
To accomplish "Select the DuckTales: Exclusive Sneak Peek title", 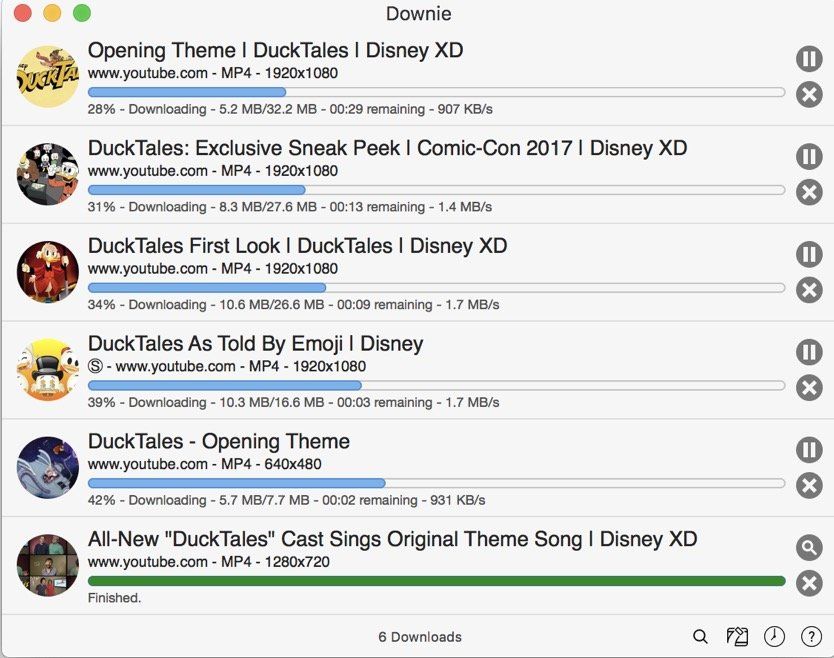I will pyautogui.click(x=387, y=148).
